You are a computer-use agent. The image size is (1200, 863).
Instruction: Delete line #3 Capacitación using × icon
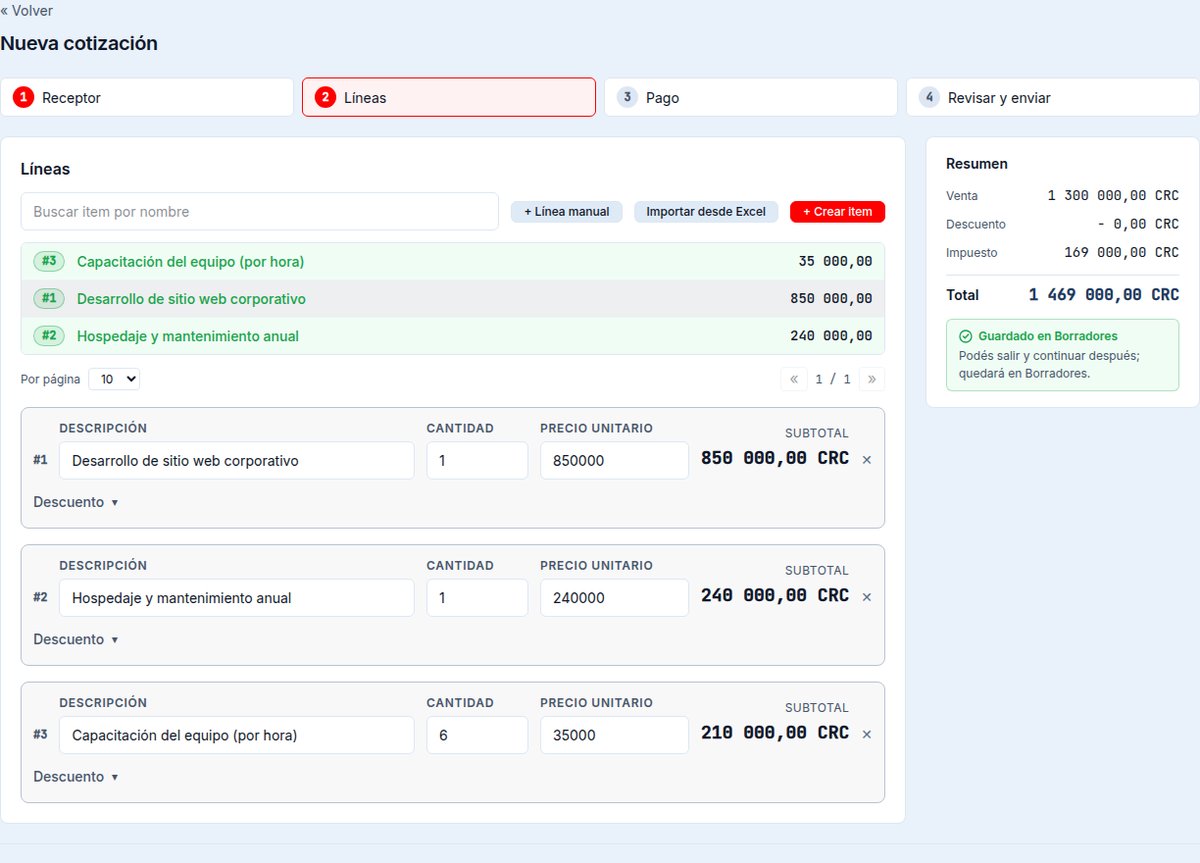(x=867, y=734)
